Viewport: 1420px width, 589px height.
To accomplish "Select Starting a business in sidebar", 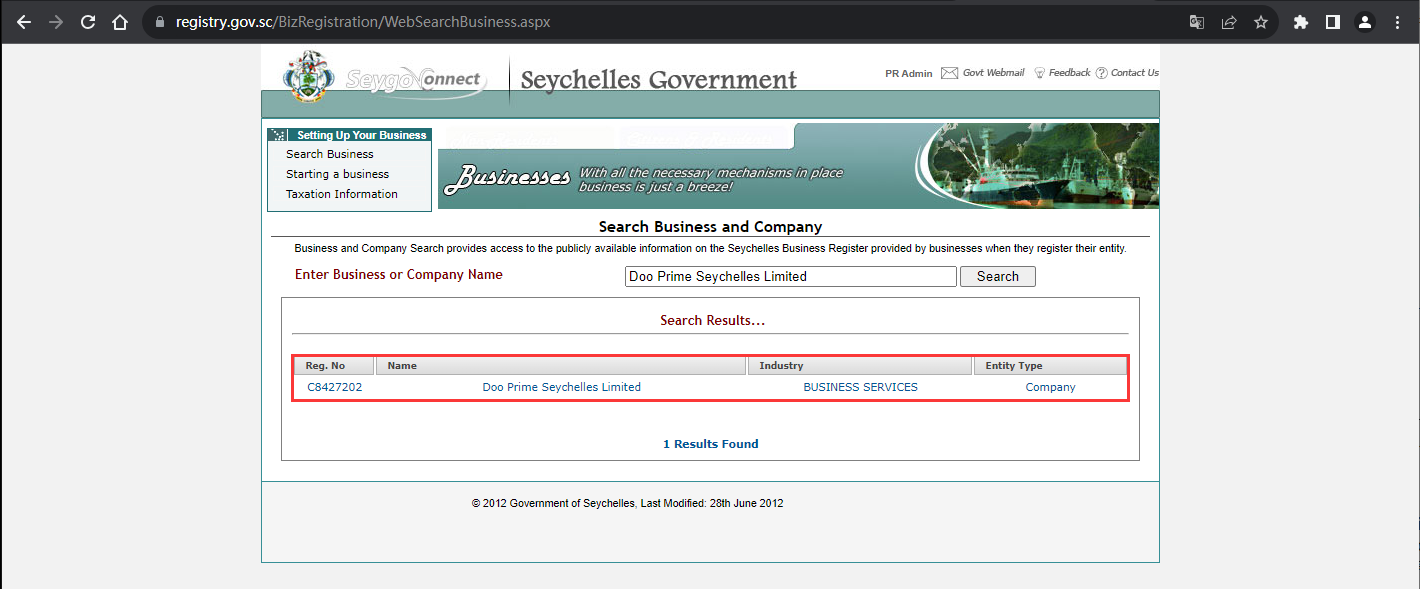I will [337, 174].
